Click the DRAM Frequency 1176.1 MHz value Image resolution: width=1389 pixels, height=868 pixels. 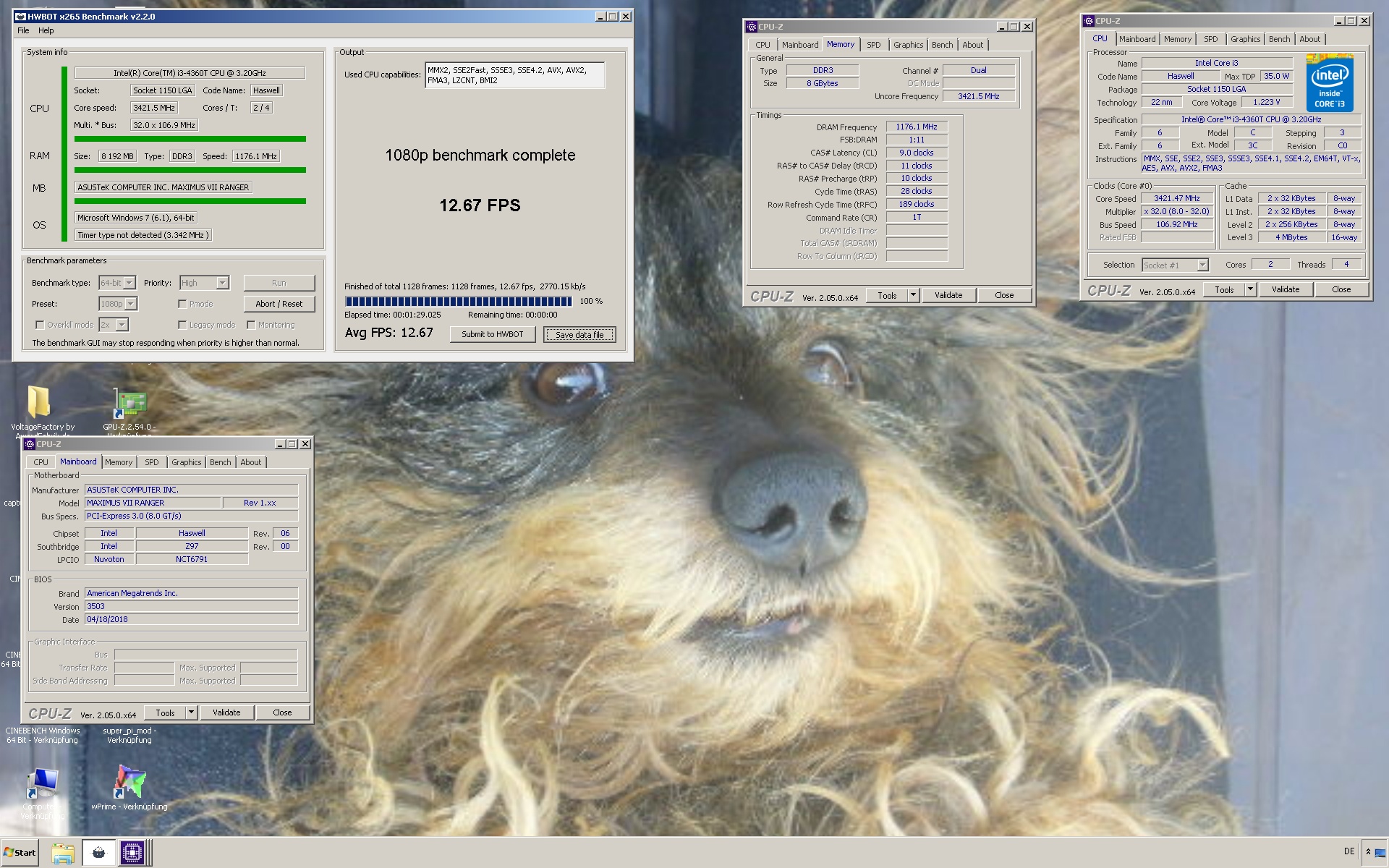point(917,127)
